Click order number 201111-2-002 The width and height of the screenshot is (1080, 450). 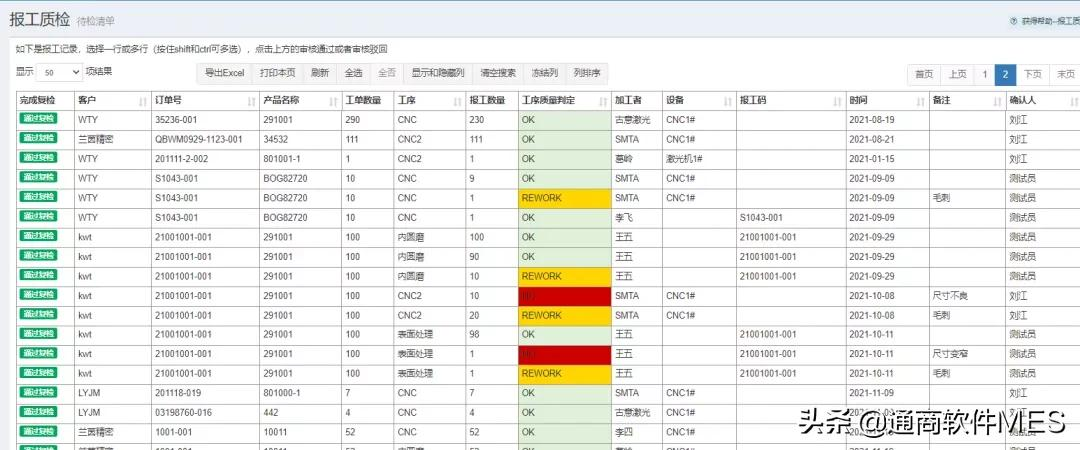click(x=182, y=159)
